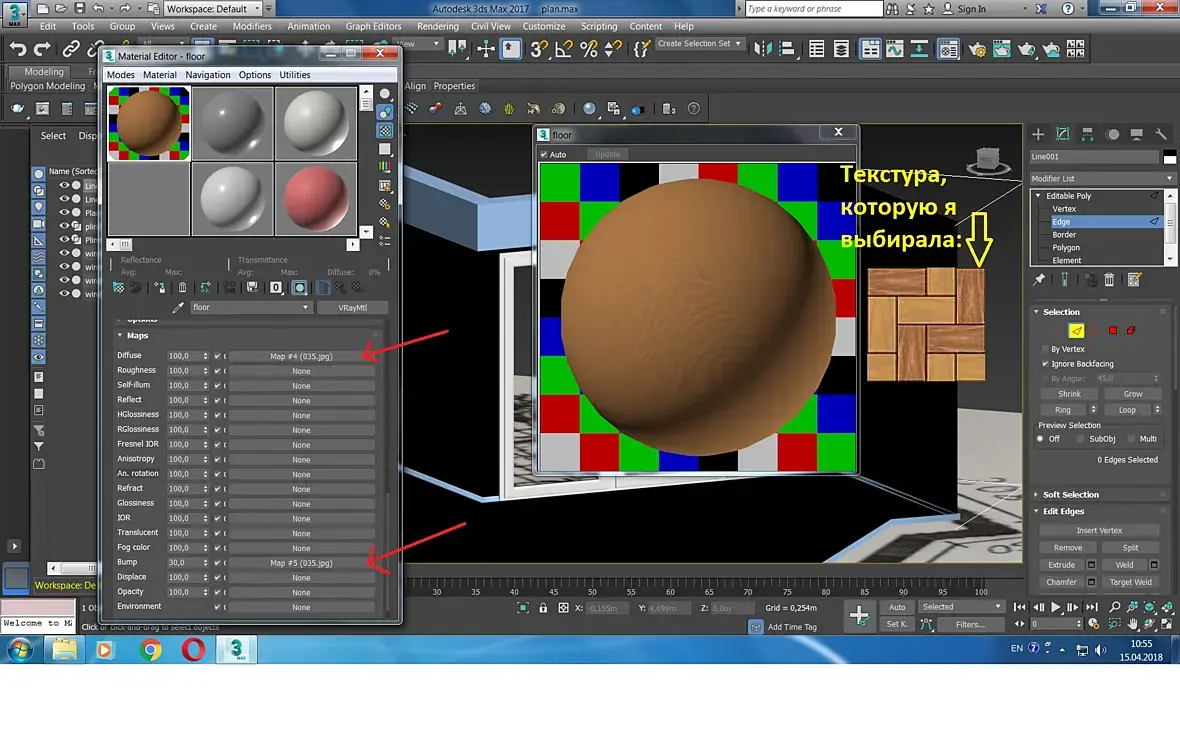
Task: Click the Remove modifier trash icon
Action: 1110,280
